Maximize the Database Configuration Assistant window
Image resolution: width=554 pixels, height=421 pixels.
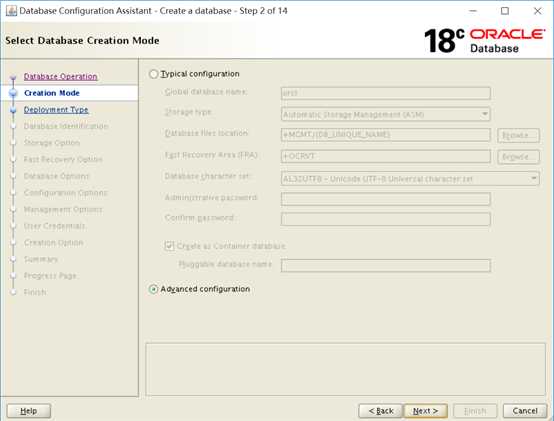[x=505, y=11]
